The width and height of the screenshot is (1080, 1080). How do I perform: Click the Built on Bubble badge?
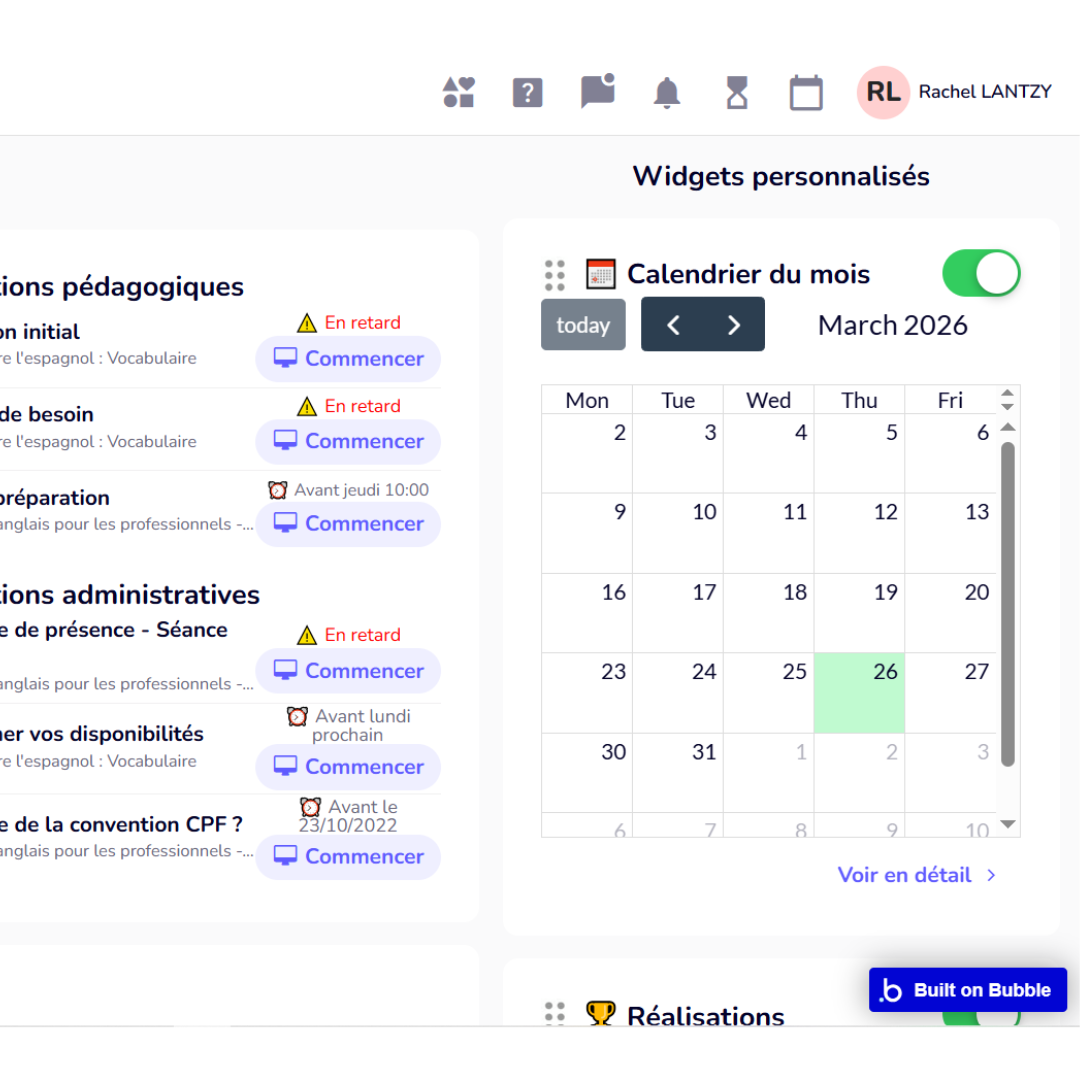(967, 990)
